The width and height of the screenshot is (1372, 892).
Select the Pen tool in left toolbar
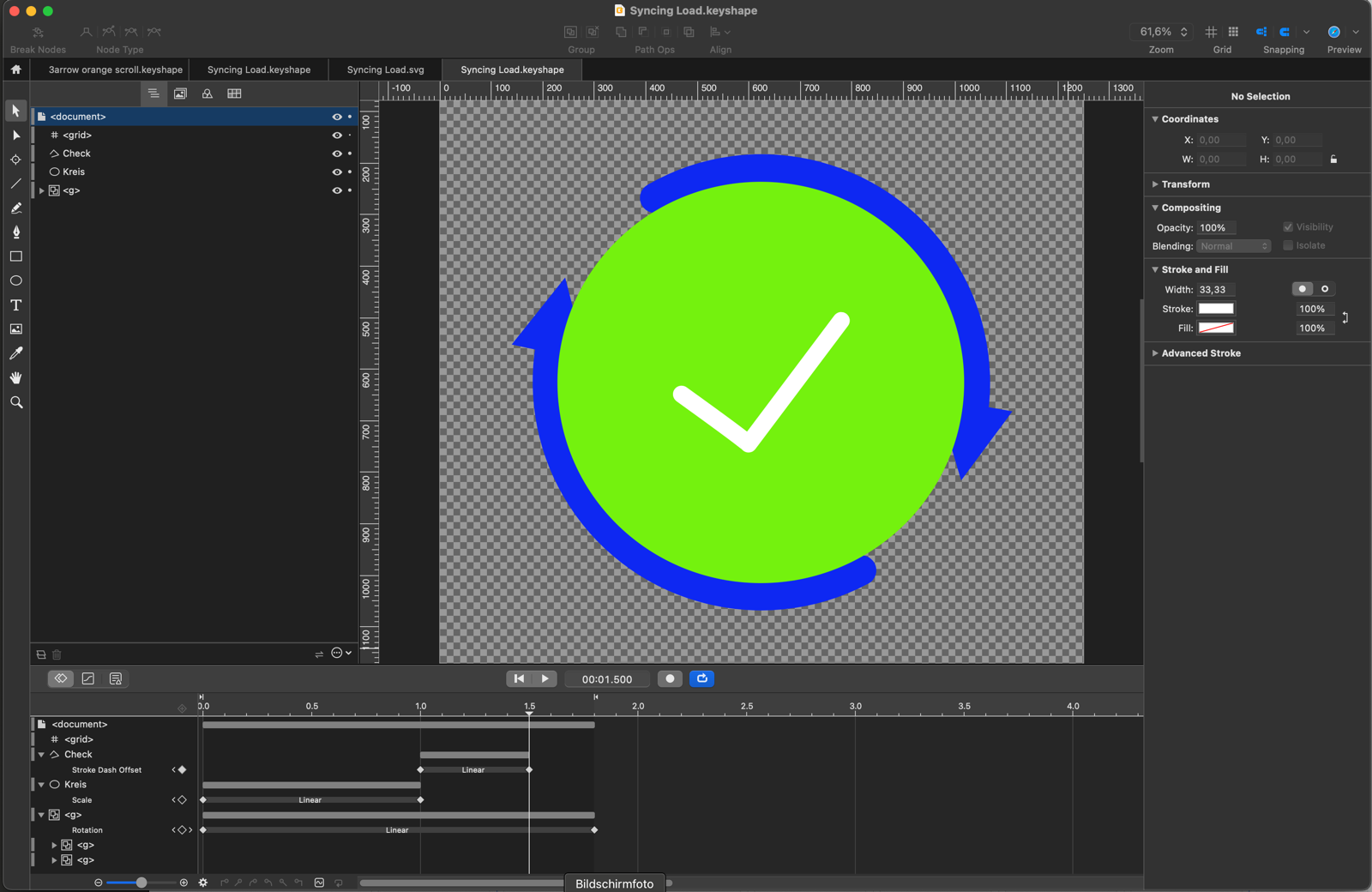15,232
